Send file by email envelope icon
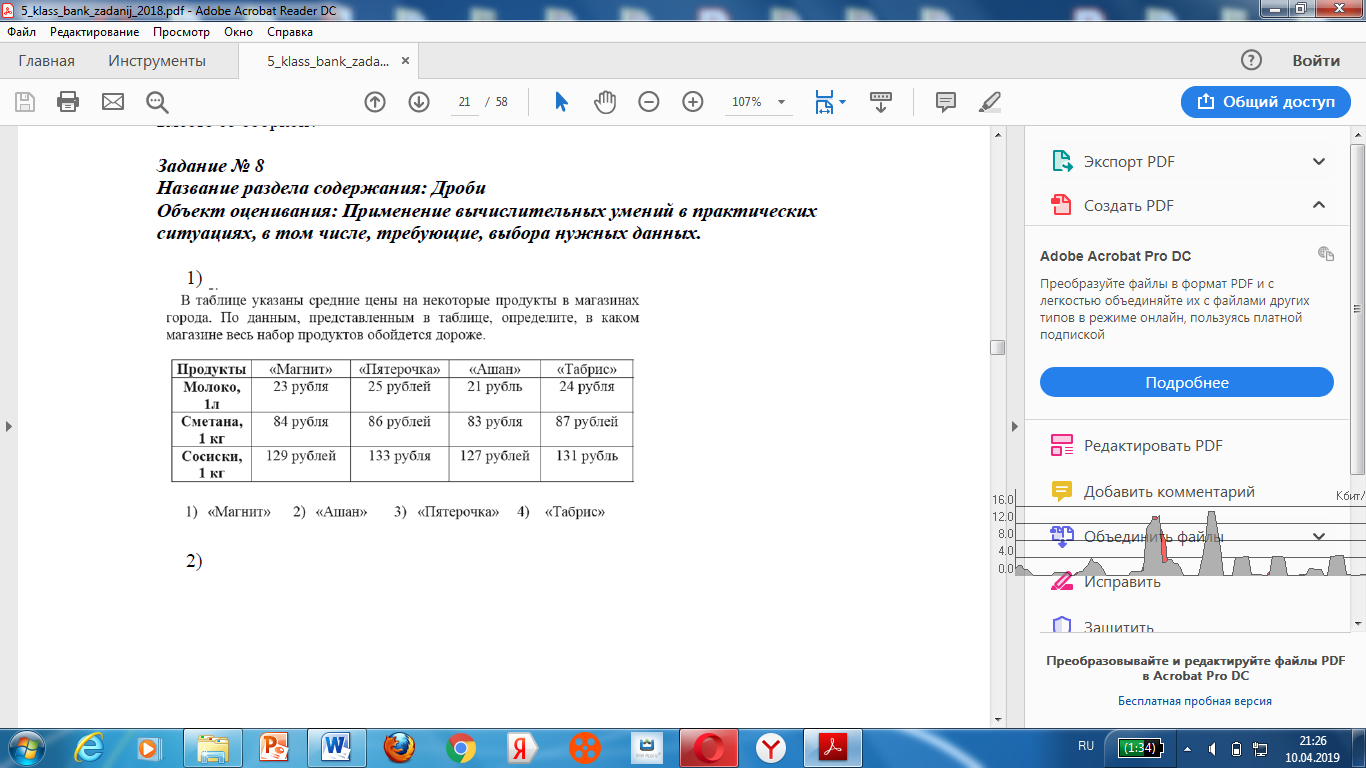Screen dimensions: 1366x768 [x=113, y=102]
